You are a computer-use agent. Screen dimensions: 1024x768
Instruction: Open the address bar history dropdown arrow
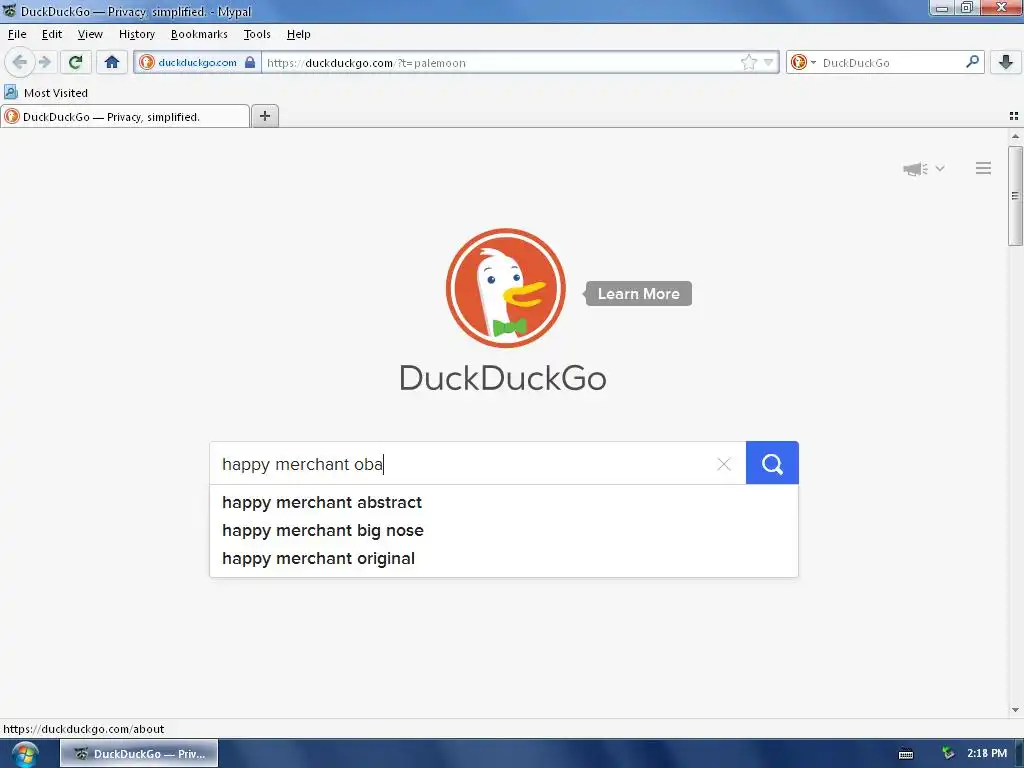coord(769,63)
